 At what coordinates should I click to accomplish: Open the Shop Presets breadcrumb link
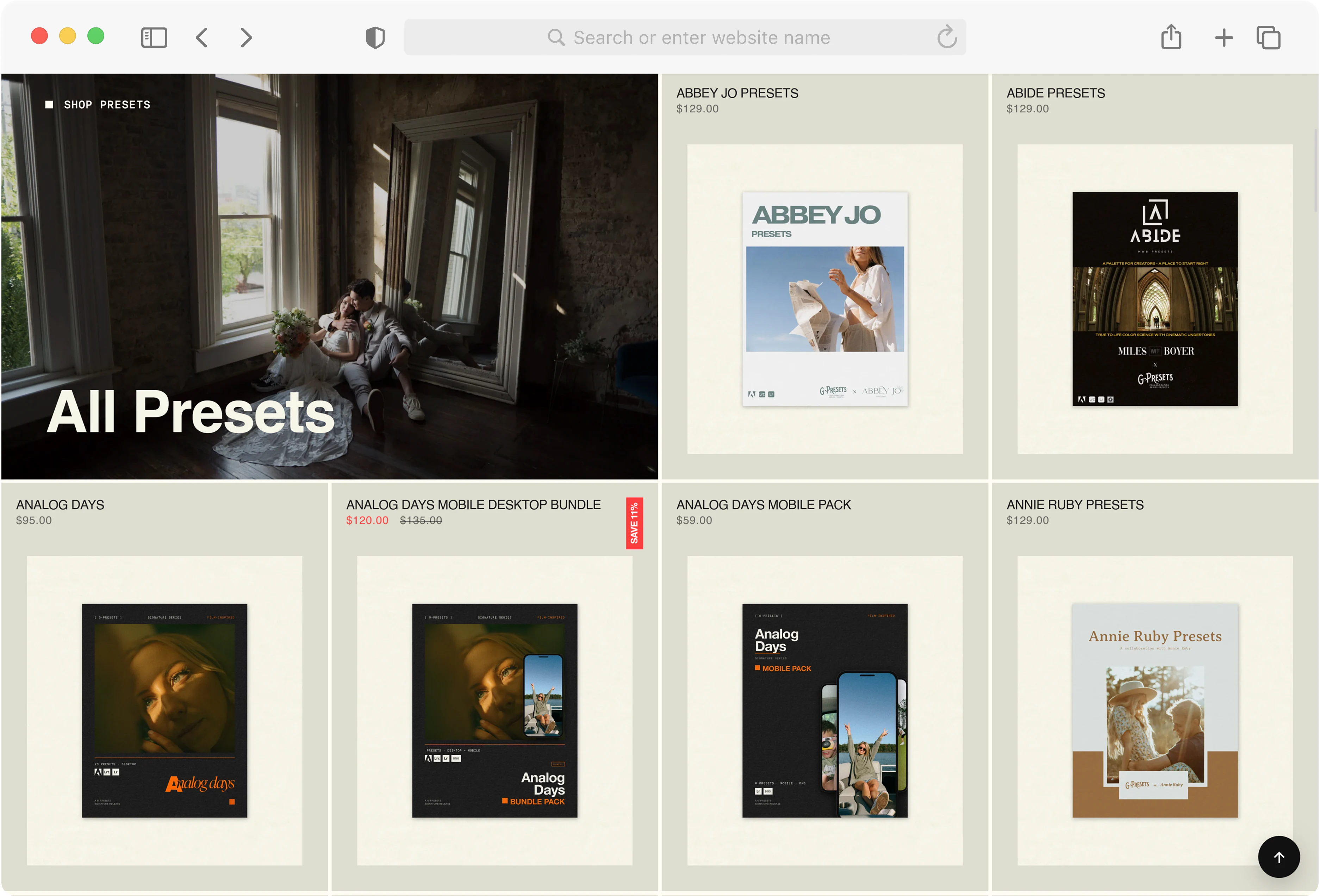coord(107,105)
